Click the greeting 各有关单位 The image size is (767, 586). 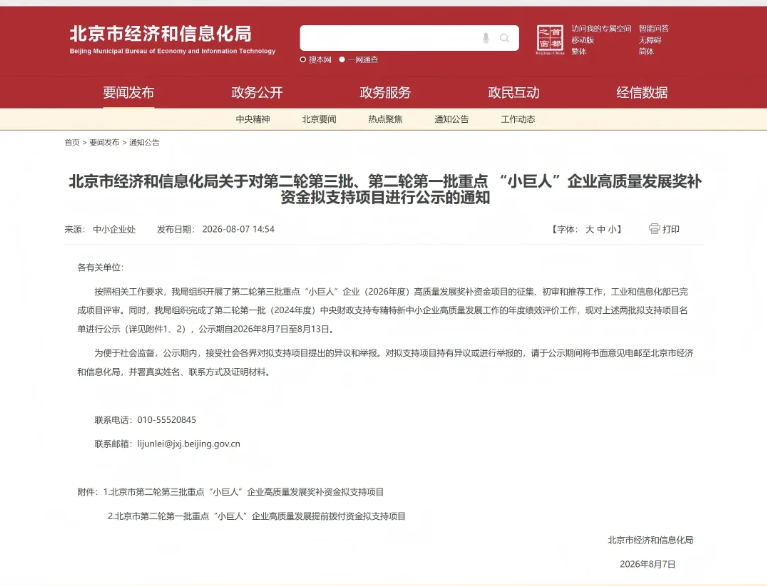pos(100,267)
